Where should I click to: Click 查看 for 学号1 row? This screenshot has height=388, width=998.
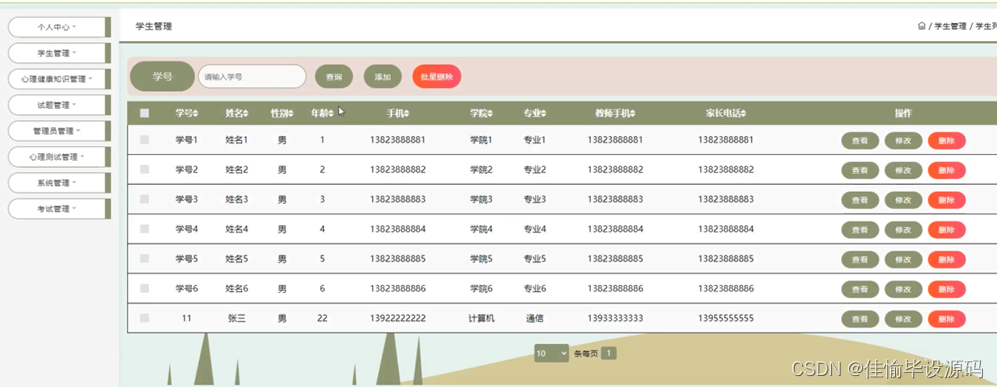pos(860,141)
